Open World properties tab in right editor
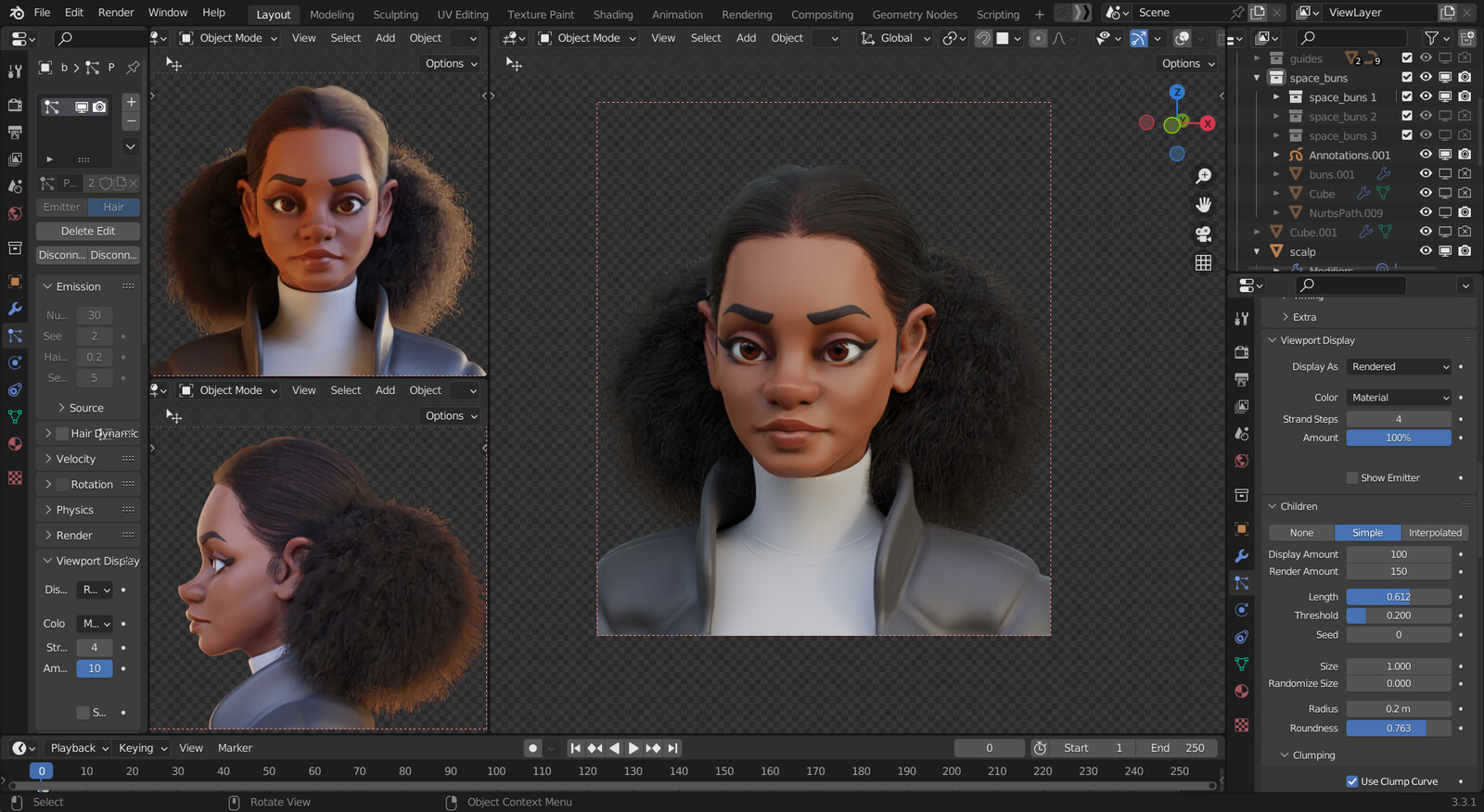 (x=1242, y=461)
